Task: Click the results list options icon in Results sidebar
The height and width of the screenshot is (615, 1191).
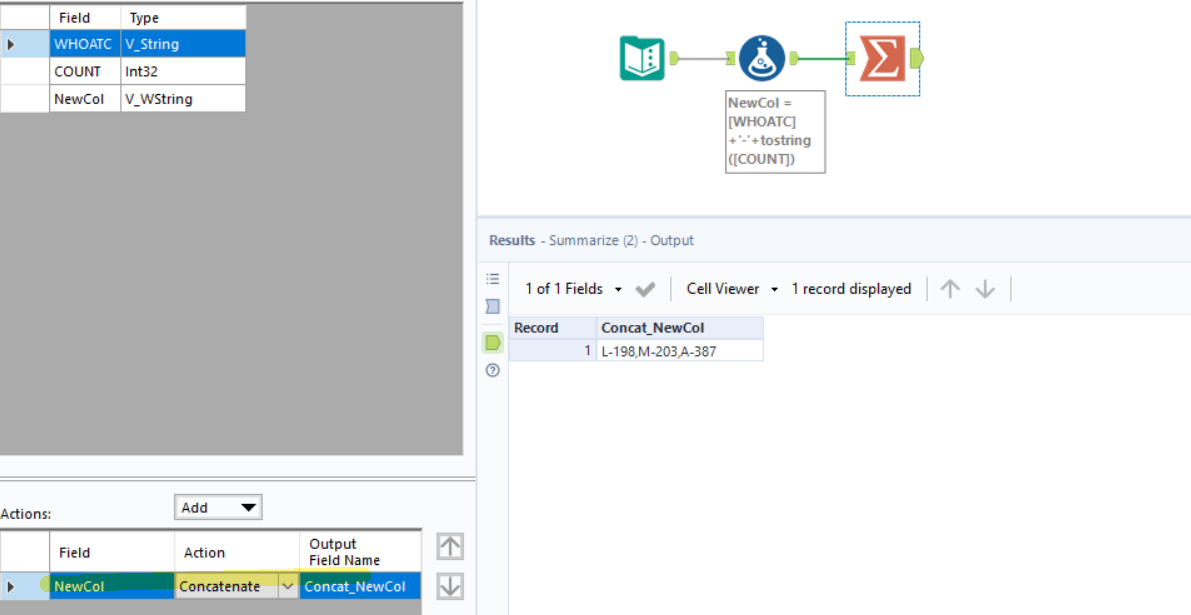Action: 492,278
